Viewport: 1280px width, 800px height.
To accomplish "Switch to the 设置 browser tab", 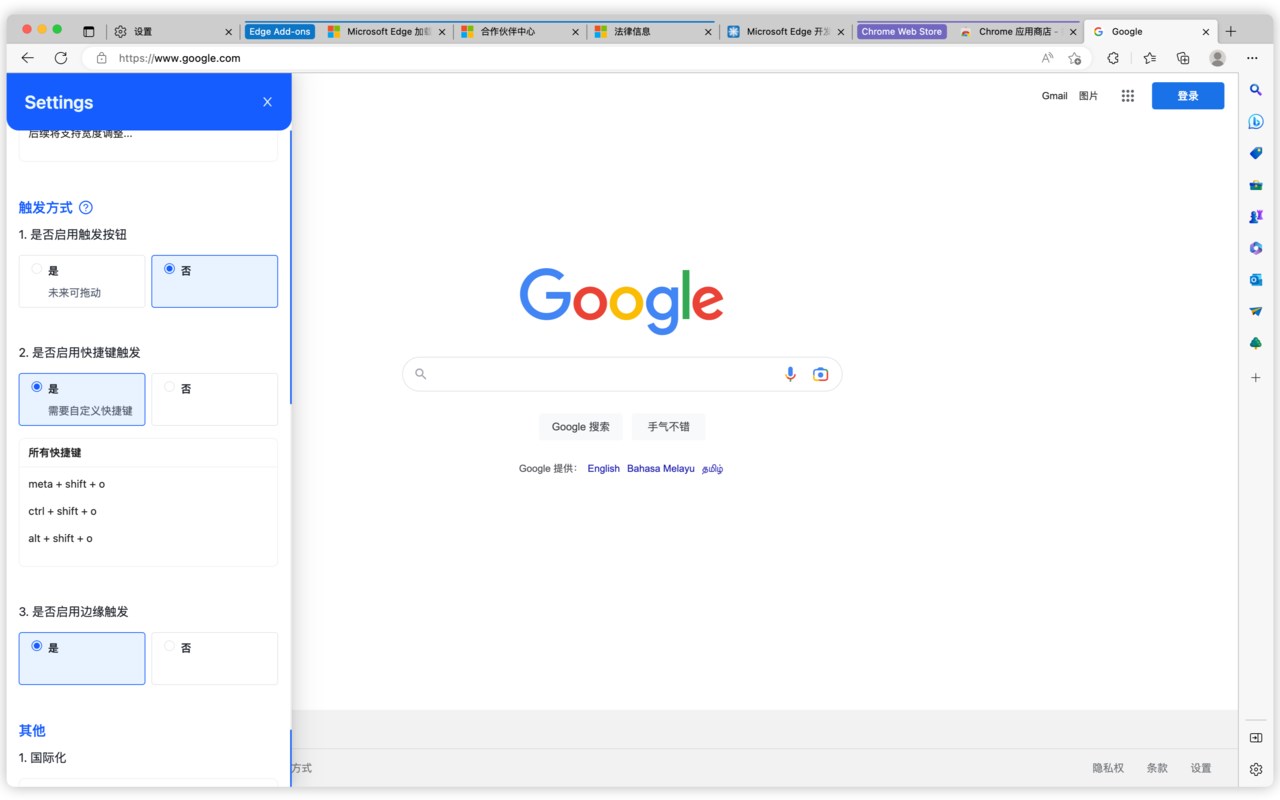I will point(172,31).
